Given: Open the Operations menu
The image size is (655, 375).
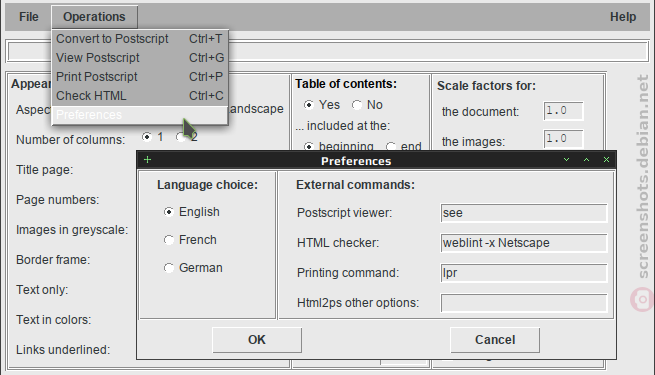Looking at the screenshot, I should (94, 17).
